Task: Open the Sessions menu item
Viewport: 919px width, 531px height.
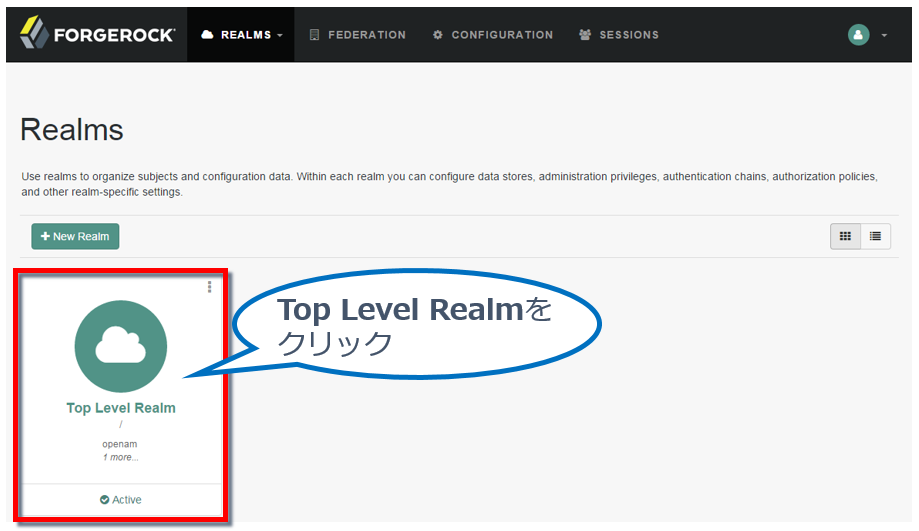Action: [619, 35]
